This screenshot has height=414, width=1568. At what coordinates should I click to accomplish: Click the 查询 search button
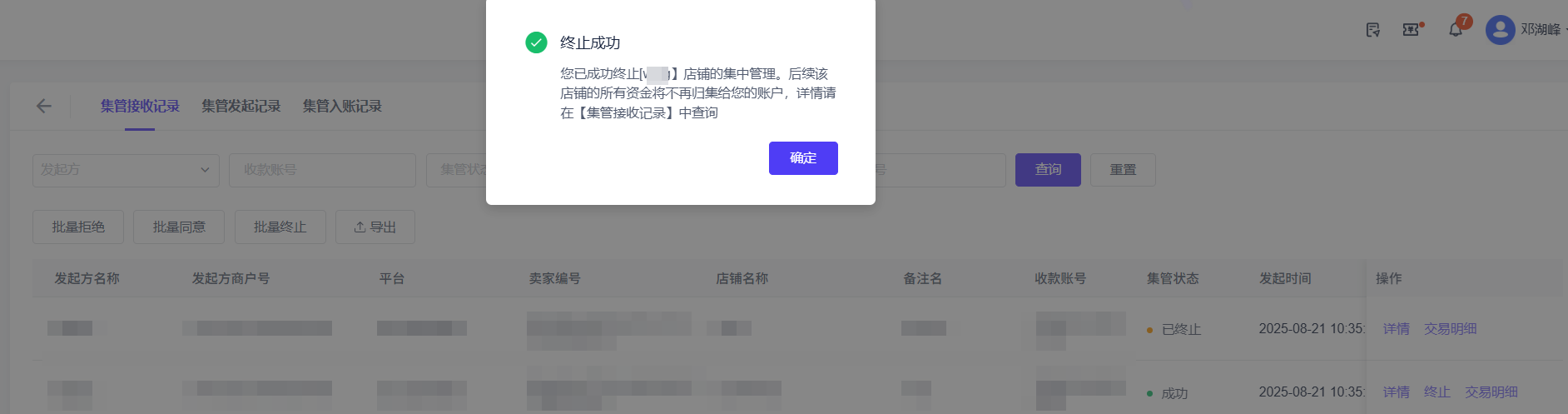(1048, 170)
